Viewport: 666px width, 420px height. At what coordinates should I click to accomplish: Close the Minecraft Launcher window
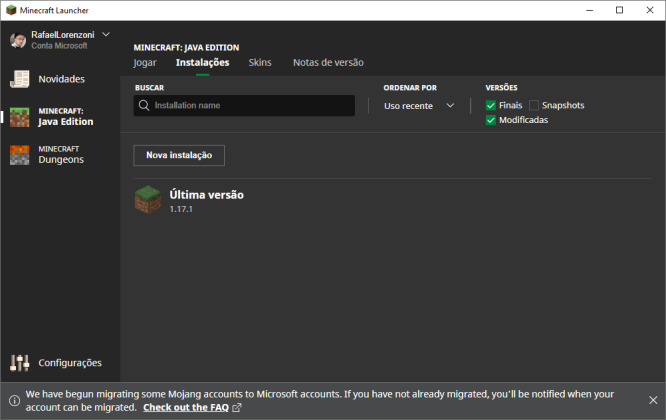pos(650,10)
